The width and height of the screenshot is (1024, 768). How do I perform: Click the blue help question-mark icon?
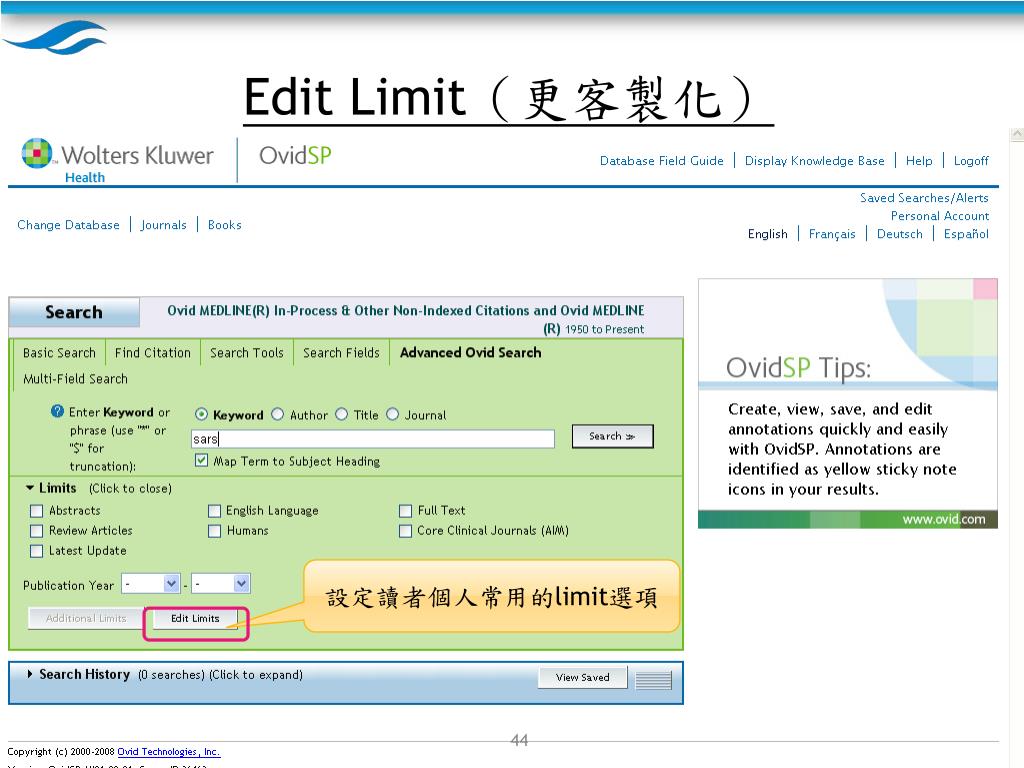click(x=57, y=411)
